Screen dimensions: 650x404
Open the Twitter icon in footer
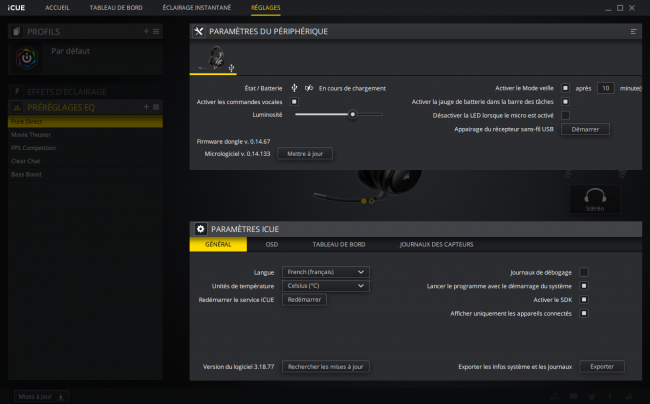pos(592,397)
